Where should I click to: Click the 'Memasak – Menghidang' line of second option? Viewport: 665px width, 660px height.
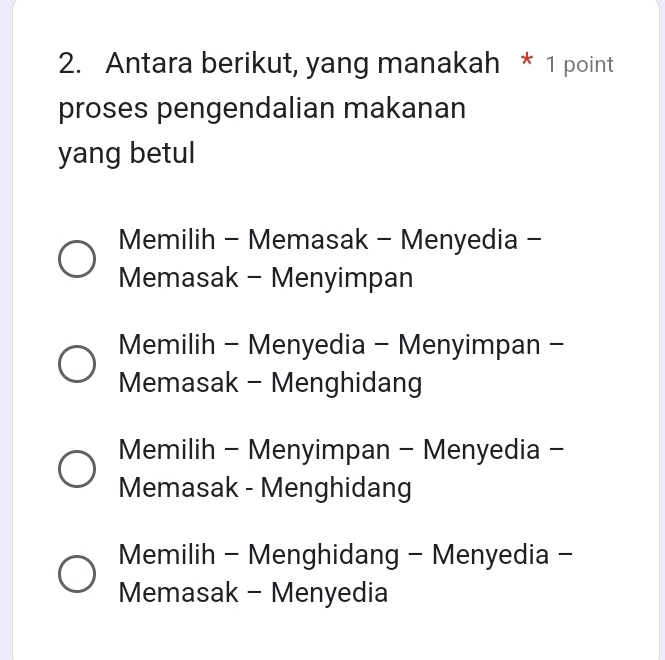(269, 383)
